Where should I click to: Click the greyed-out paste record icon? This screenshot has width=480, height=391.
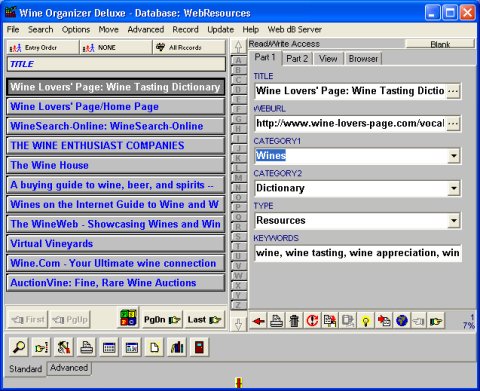(x=348, y=321)
